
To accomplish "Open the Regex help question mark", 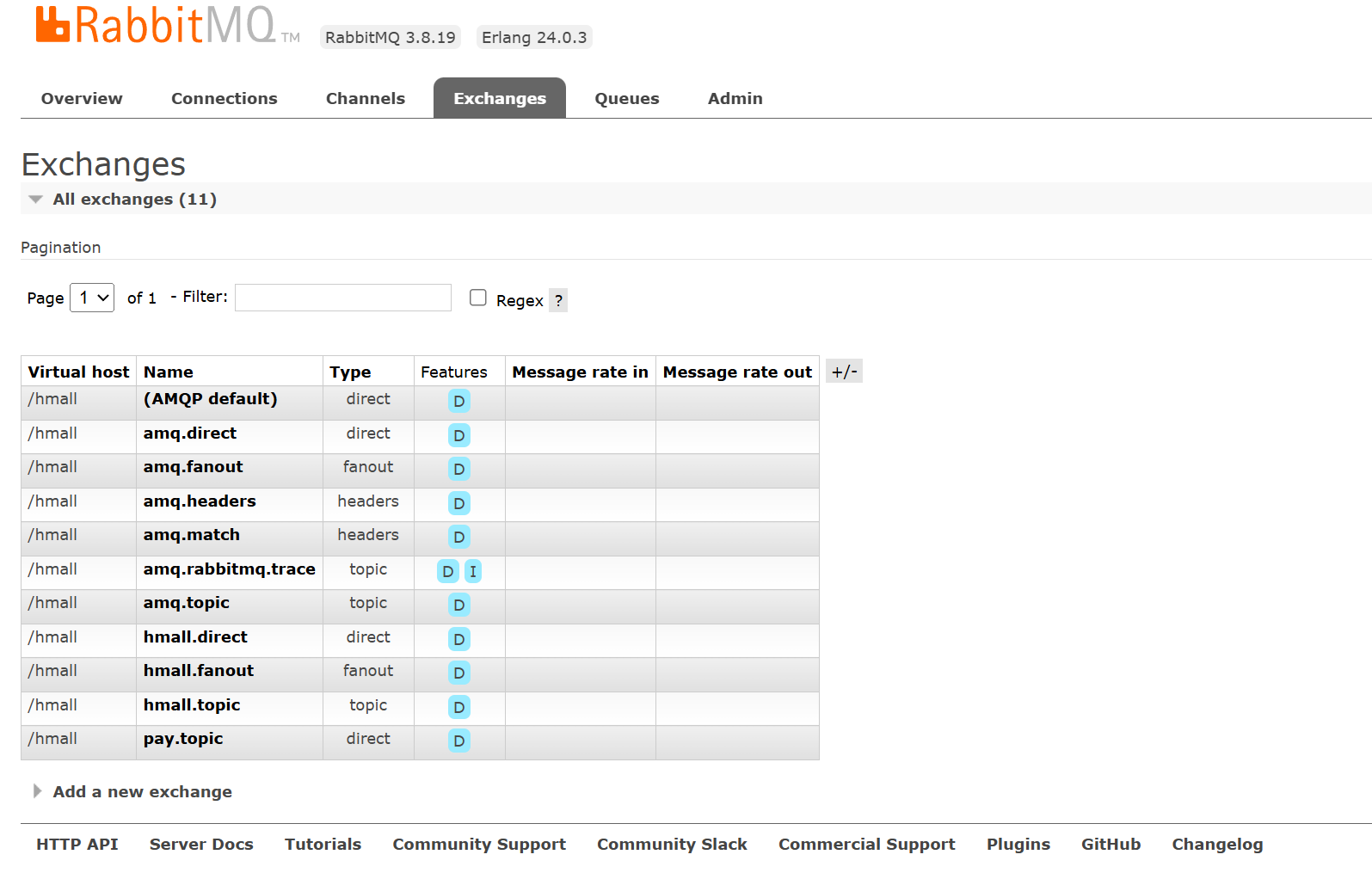I will [x=558, y=300].
